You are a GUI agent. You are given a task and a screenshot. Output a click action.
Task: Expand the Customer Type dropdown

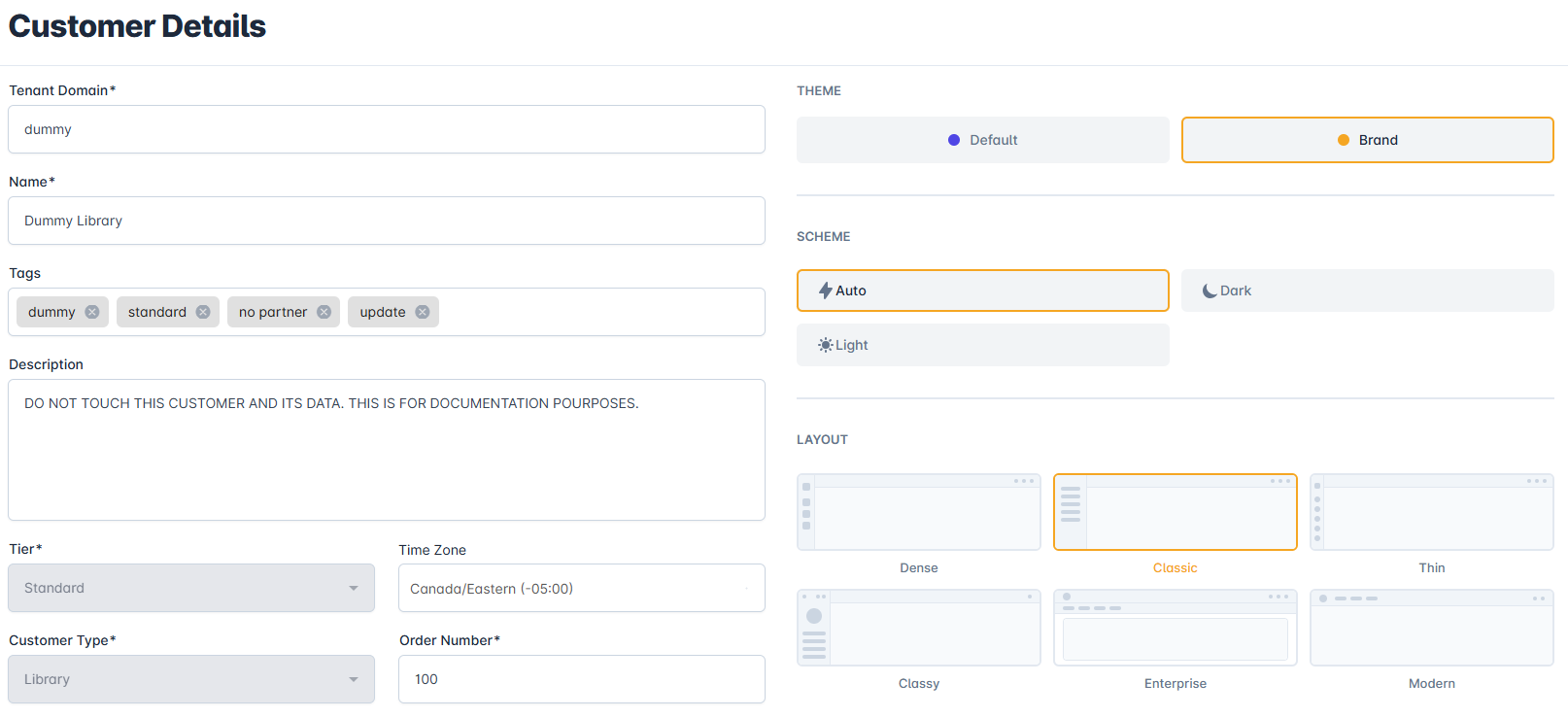point(191,679)
